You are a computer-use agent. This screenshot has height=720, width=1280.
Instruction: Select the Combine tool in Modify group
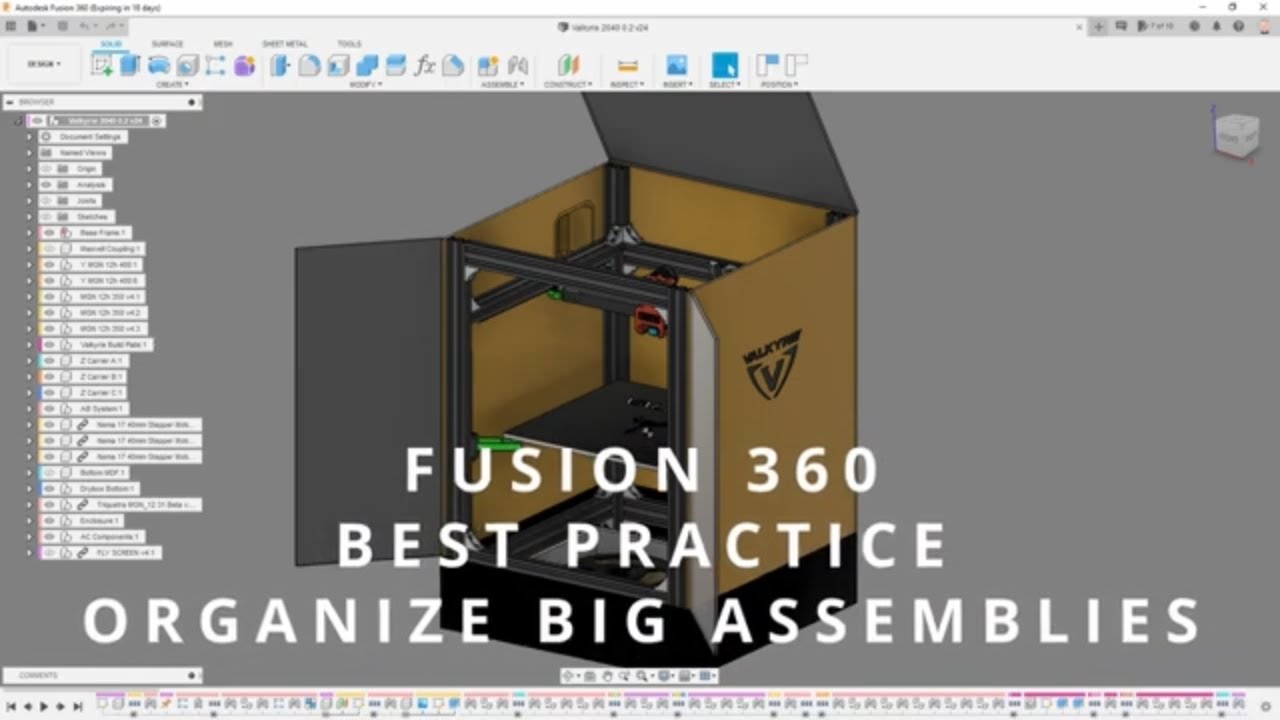click(x=367, y=65)
